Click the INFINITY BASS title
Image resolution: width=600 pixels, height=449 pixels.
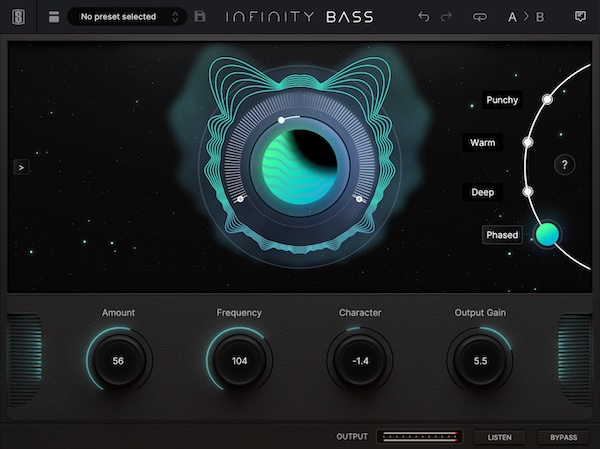299,17
